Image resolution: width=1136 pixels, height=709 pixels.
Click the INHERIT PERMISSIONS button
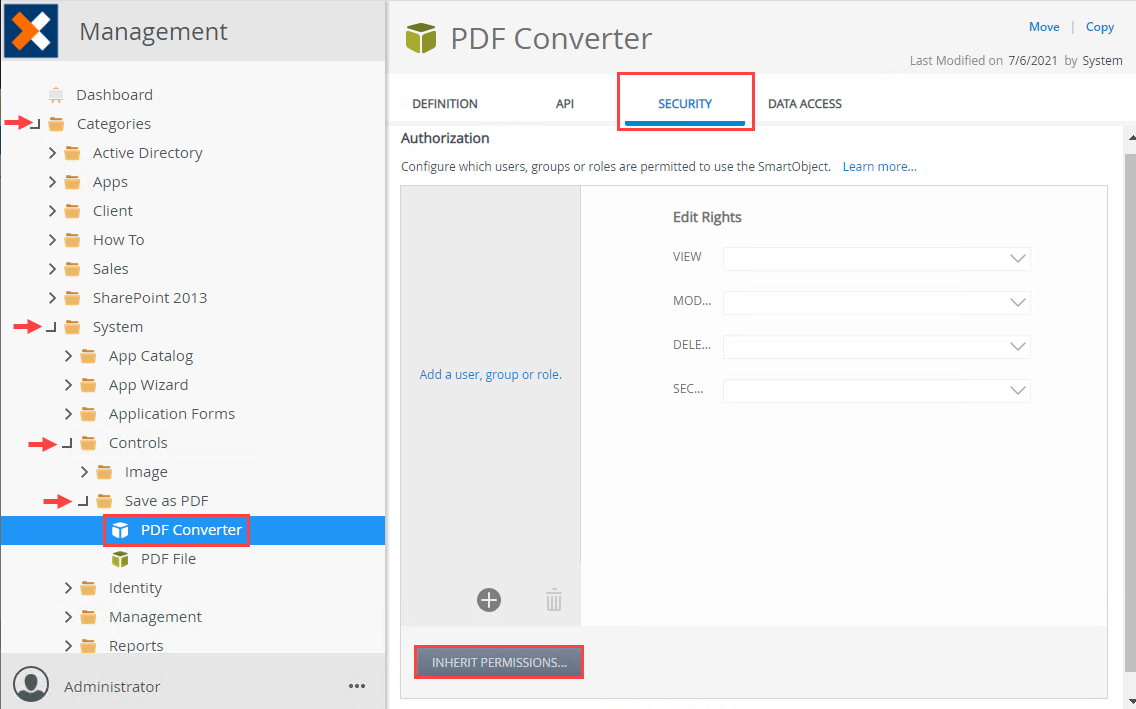[499, 663]
